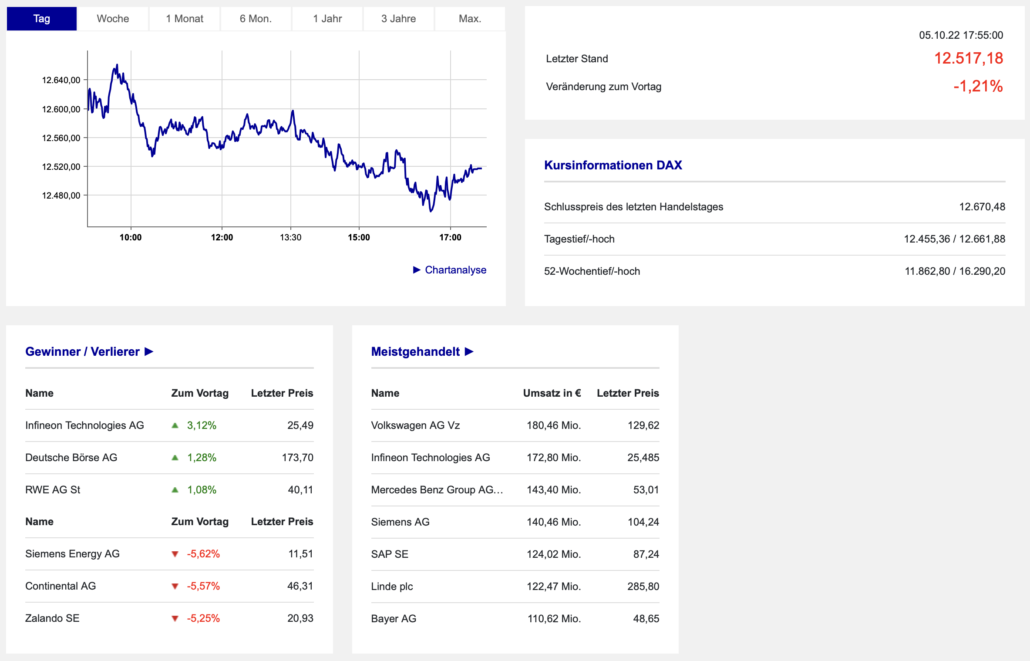
Task: Show the 1 Jahr chart range
Action: 327,19
